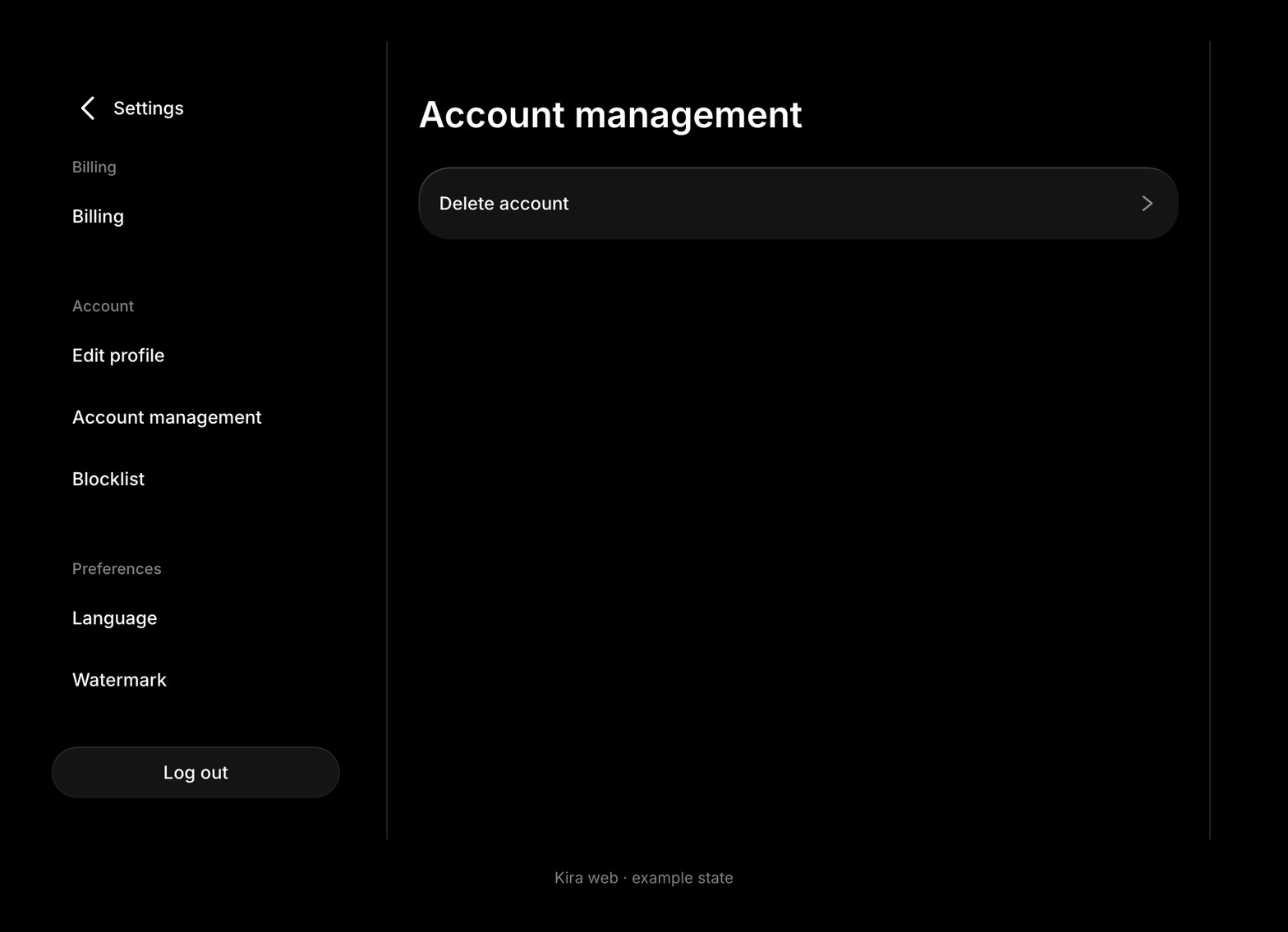This screenshot has height=932, width=1288.
Task: Click the chevron arrow in Delete account row
Action: point(1148,204)
